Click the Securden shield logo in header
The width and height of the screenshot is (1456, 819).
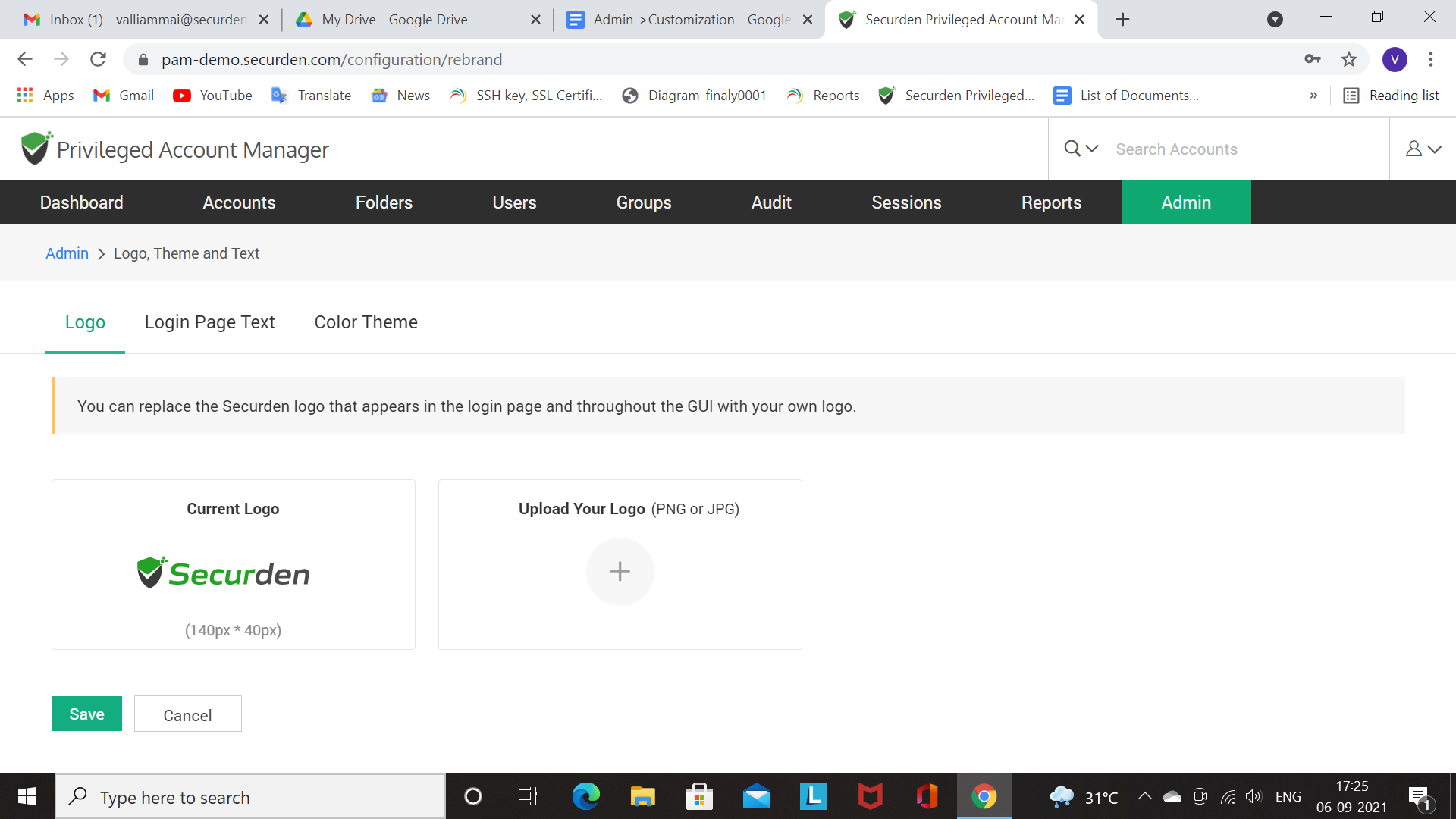pos(35,149)
